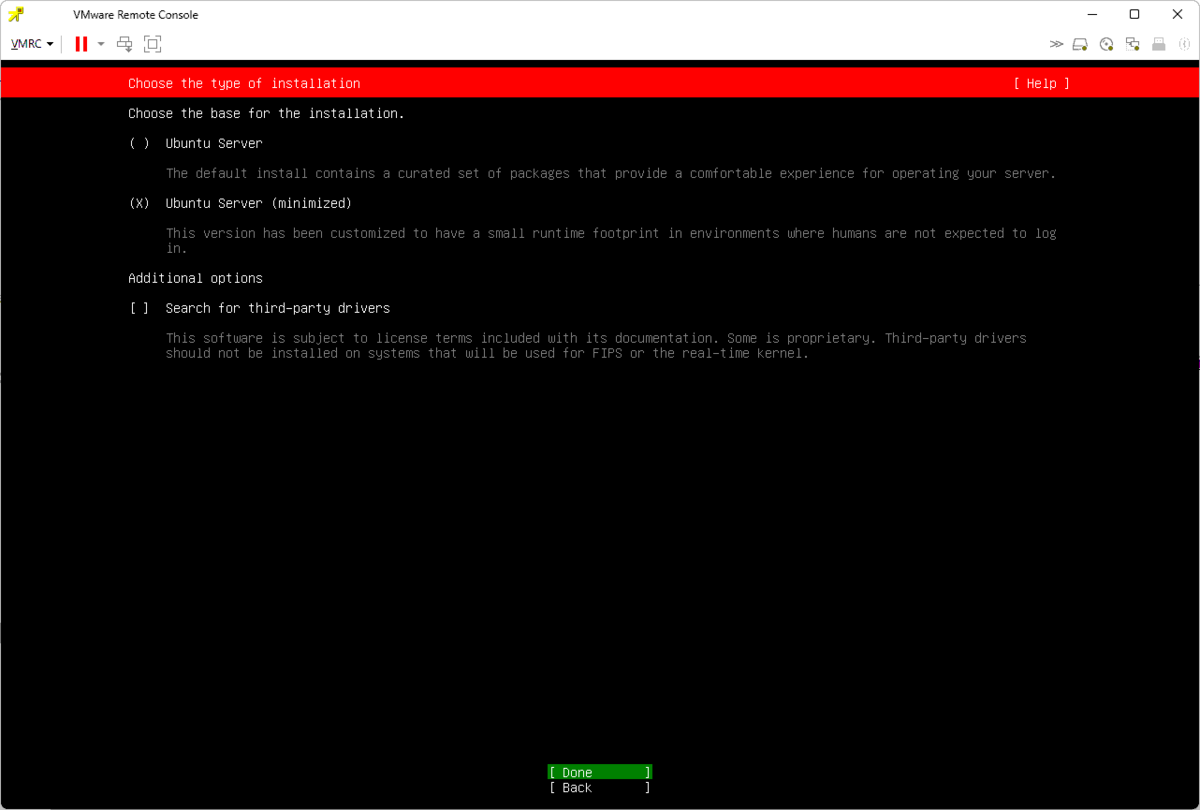Close the VMware Remote Console window
The width and height of the screenshot is (1200, 810).
[x=1177, y=14]
